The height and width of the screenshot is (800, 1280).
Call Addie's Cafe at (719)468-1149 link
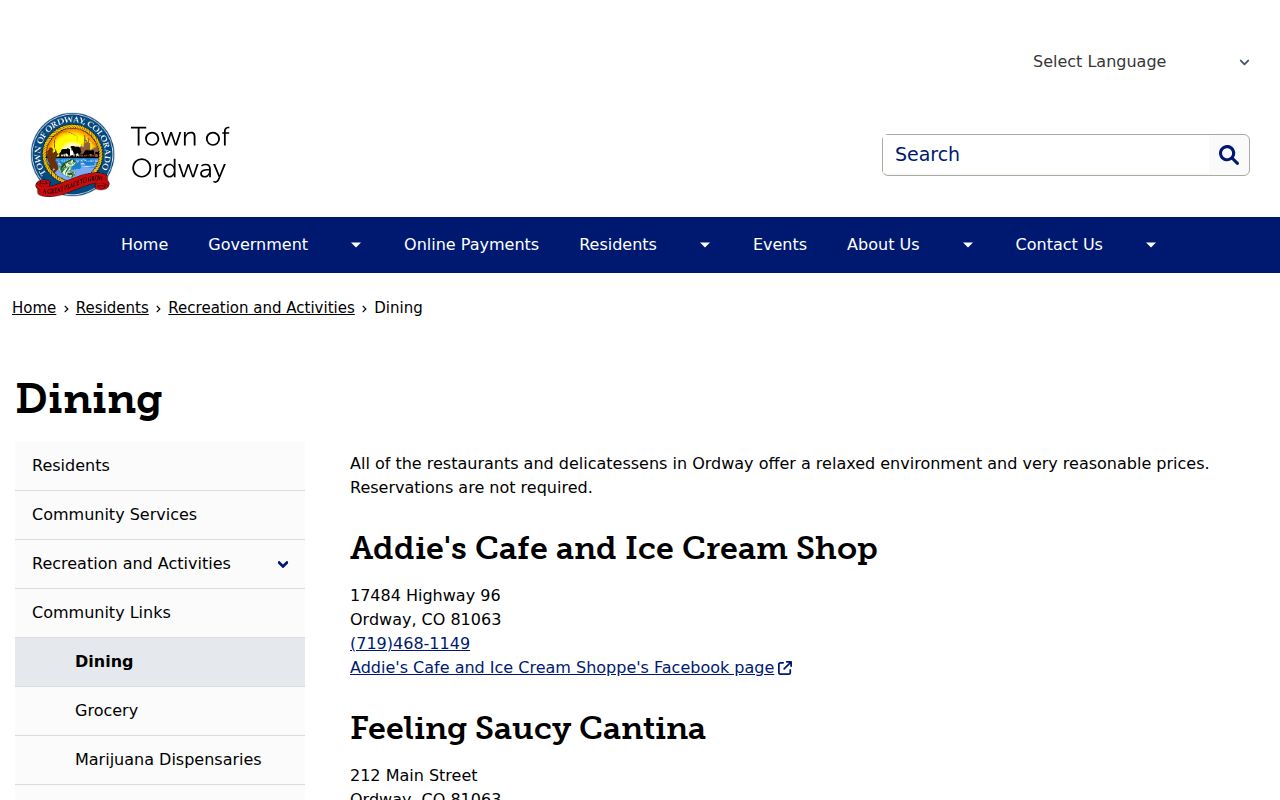click(x=410, y=644)
